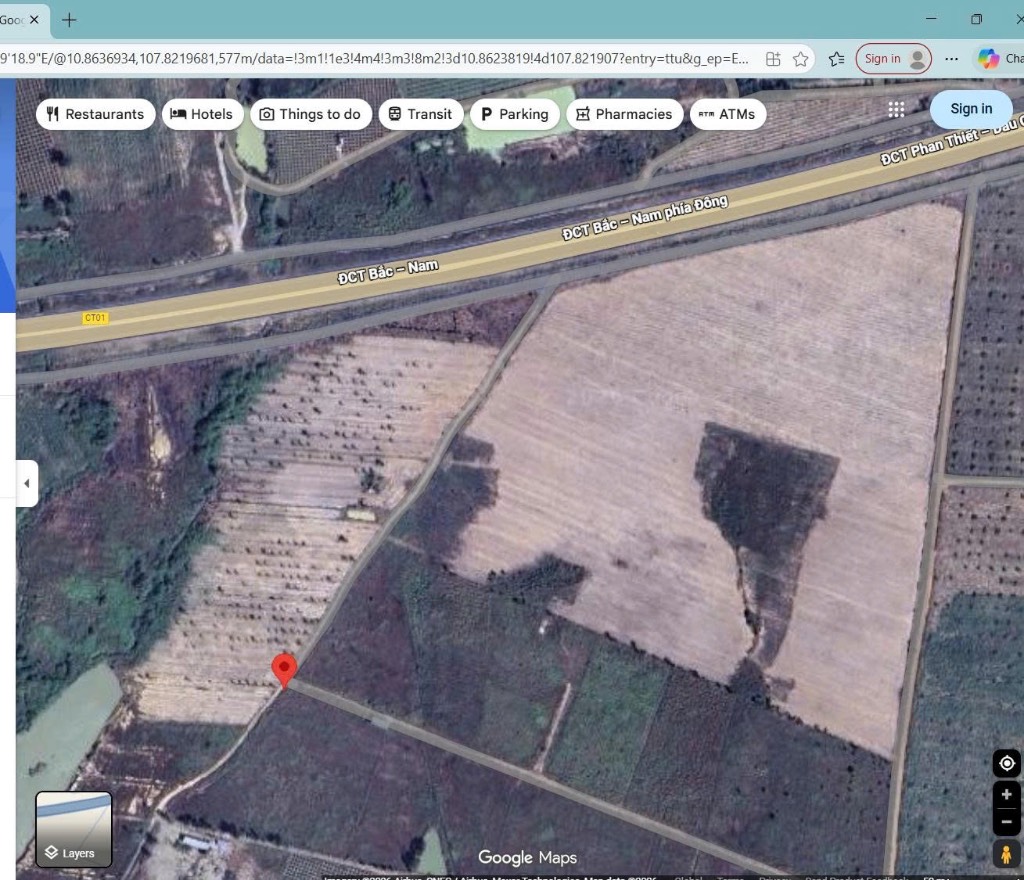1024x880 pixels.
Task: Open the Layers map type thumbnail
Action: (x=74, y=829)
